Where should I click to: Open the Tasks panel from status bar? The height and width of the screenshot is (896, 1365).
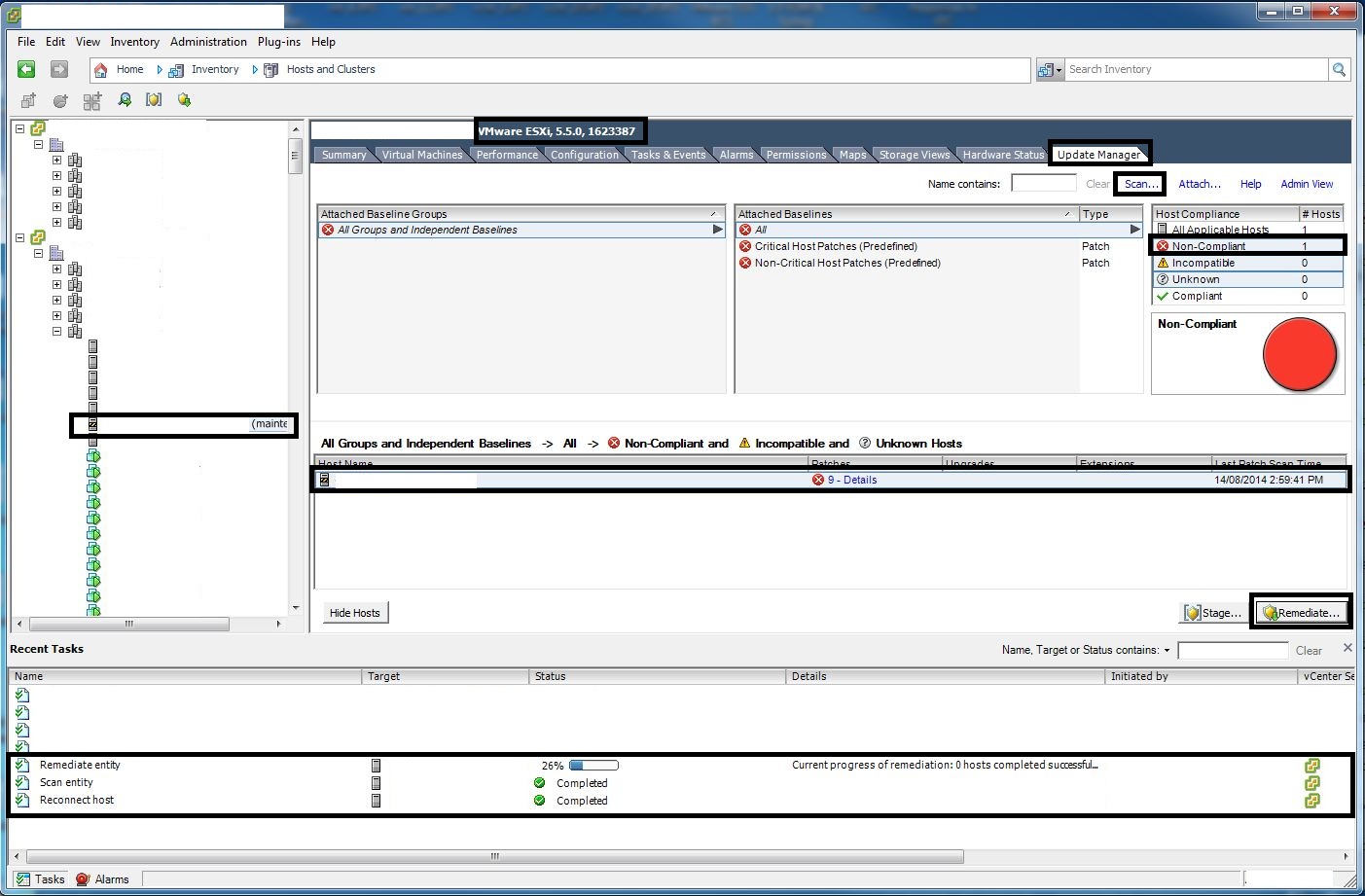41,879
